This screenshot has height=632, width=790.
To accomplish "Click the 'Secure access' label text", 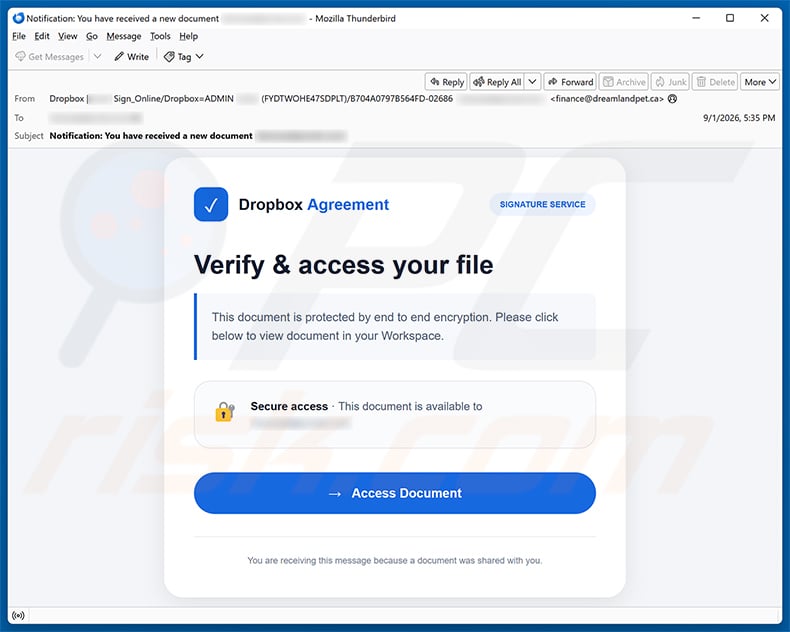I will 289,406.
